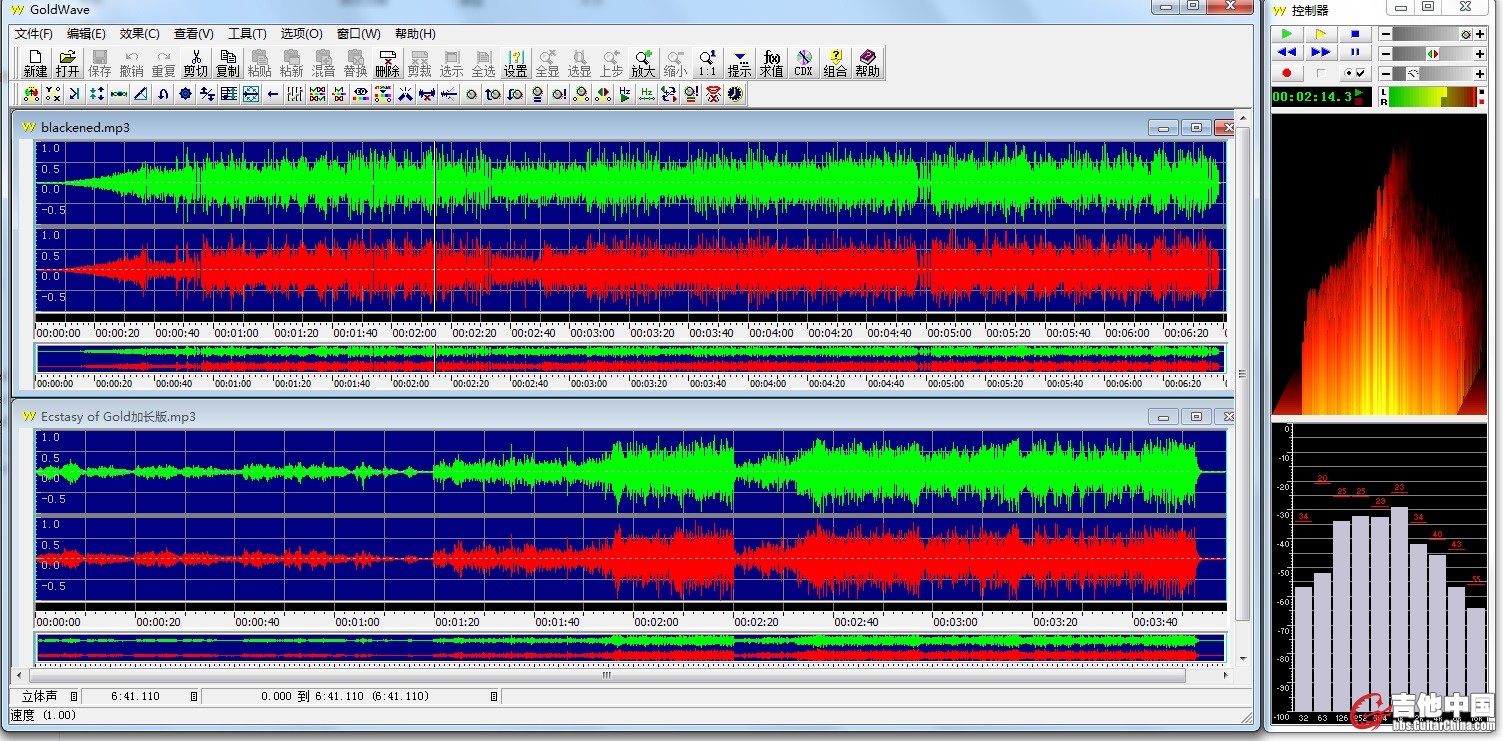
Task: Click the volume slider in 控制器
Action: (1433, 34)
